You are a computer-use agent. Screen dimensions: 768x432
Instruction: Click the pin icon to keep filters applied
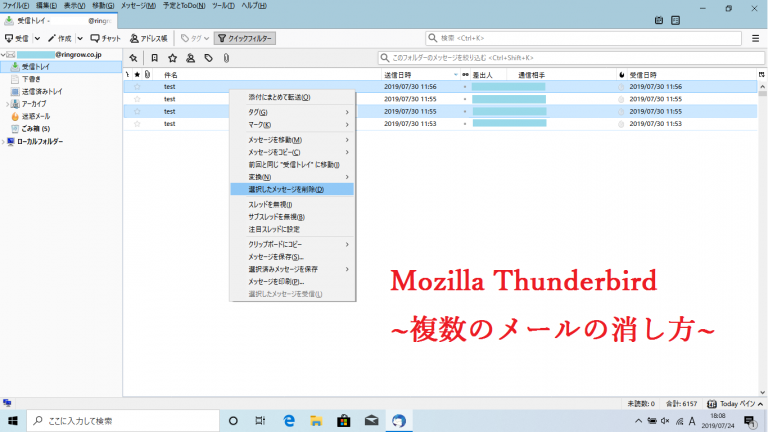[x=133, y=58]
